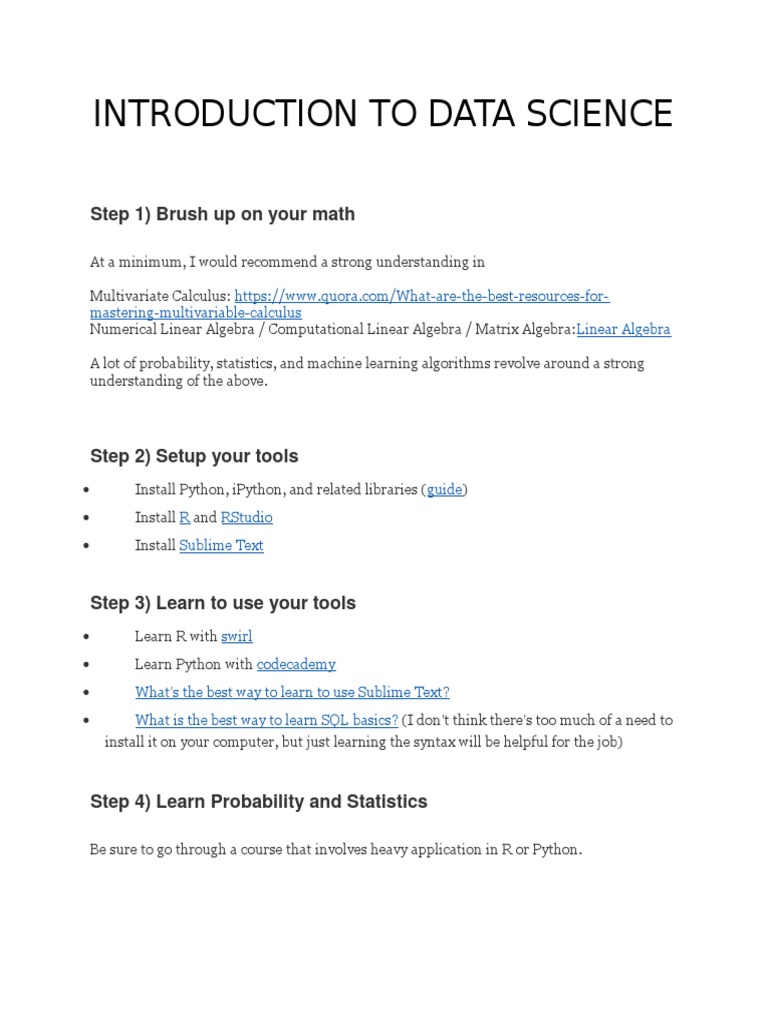Screen dimensions: 768x1024
Task: Open the Python install guide link
Action: click(445, 490)
